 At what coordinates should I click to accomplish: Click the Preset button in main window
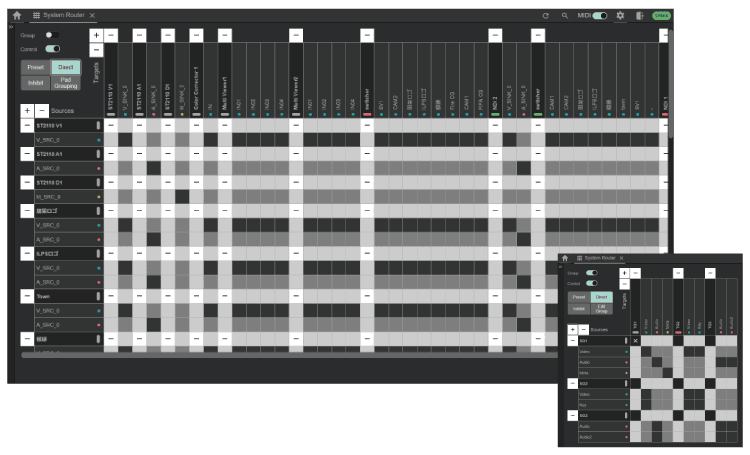pos(35,67)
